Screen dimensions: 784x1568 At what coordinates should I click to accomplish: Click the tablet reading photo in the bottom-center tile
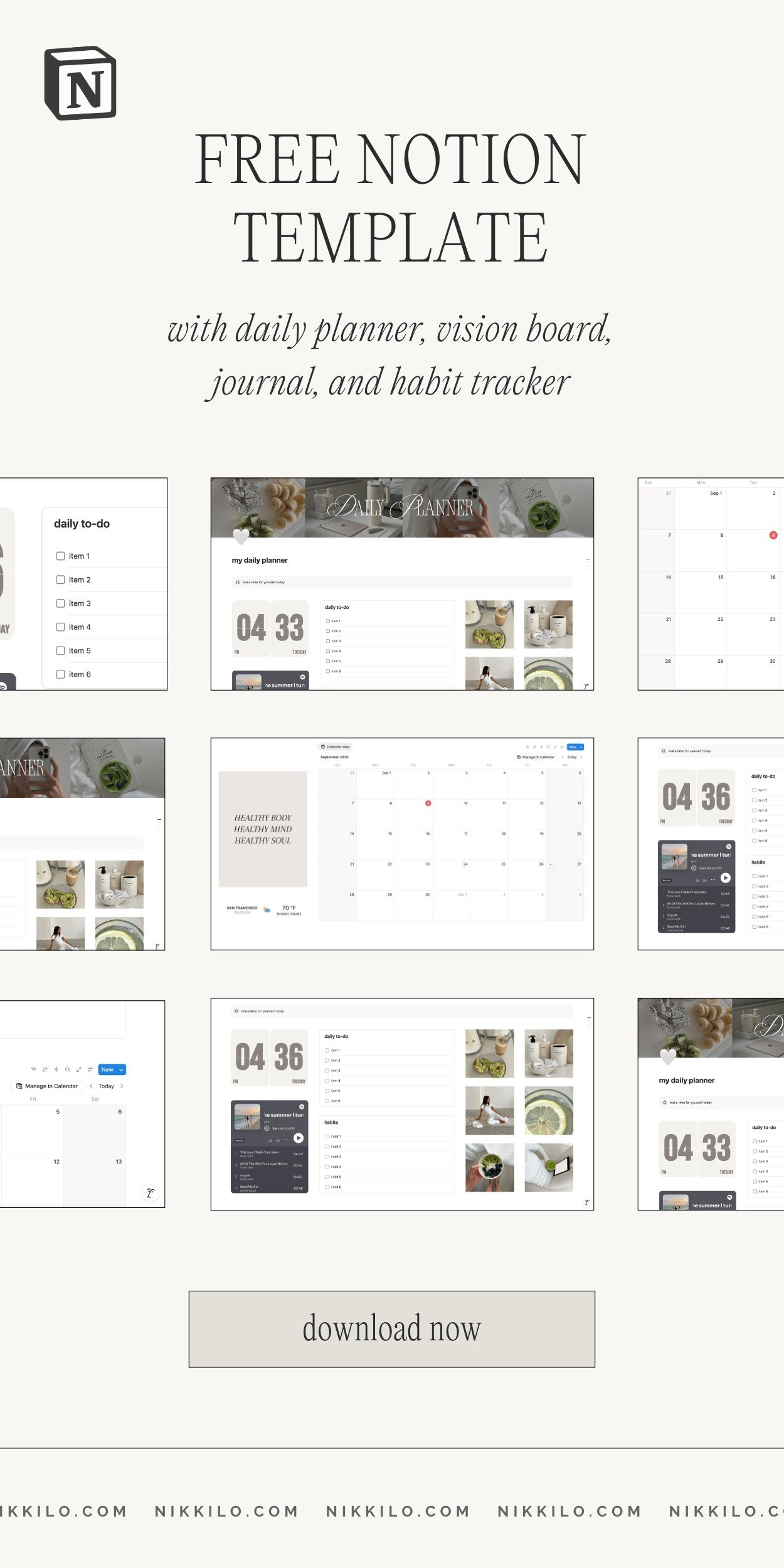pyautogui.click(x=549, y=1167)
